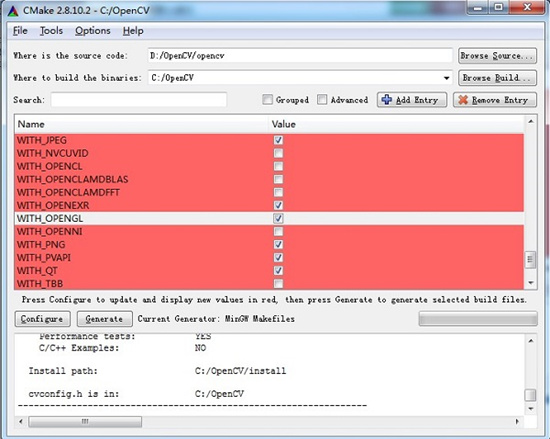
Task: Open Browse Source dialog
Action: coord(497,56)
